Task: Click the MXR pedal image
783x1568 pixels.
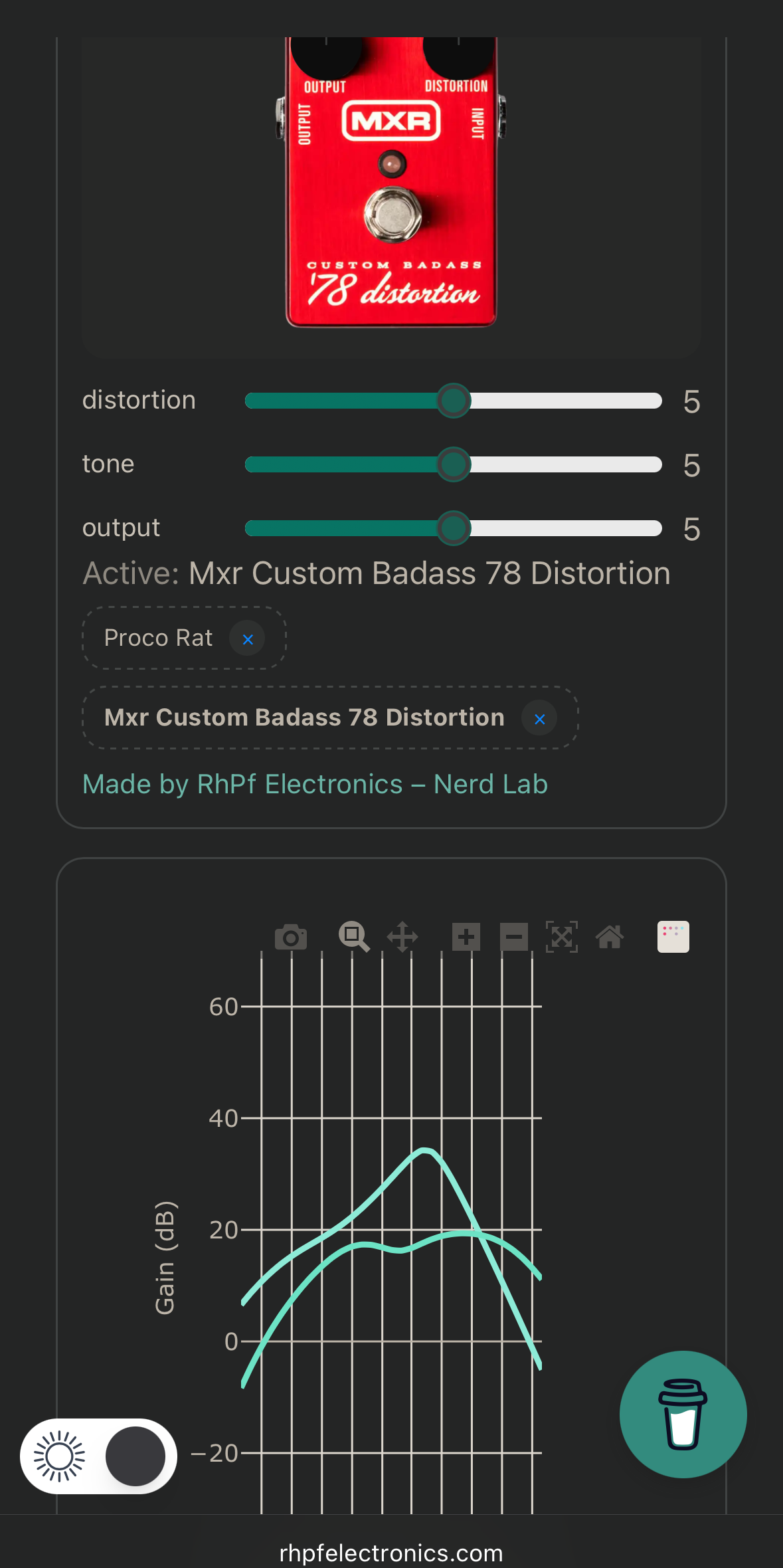Action: point(391,182)
